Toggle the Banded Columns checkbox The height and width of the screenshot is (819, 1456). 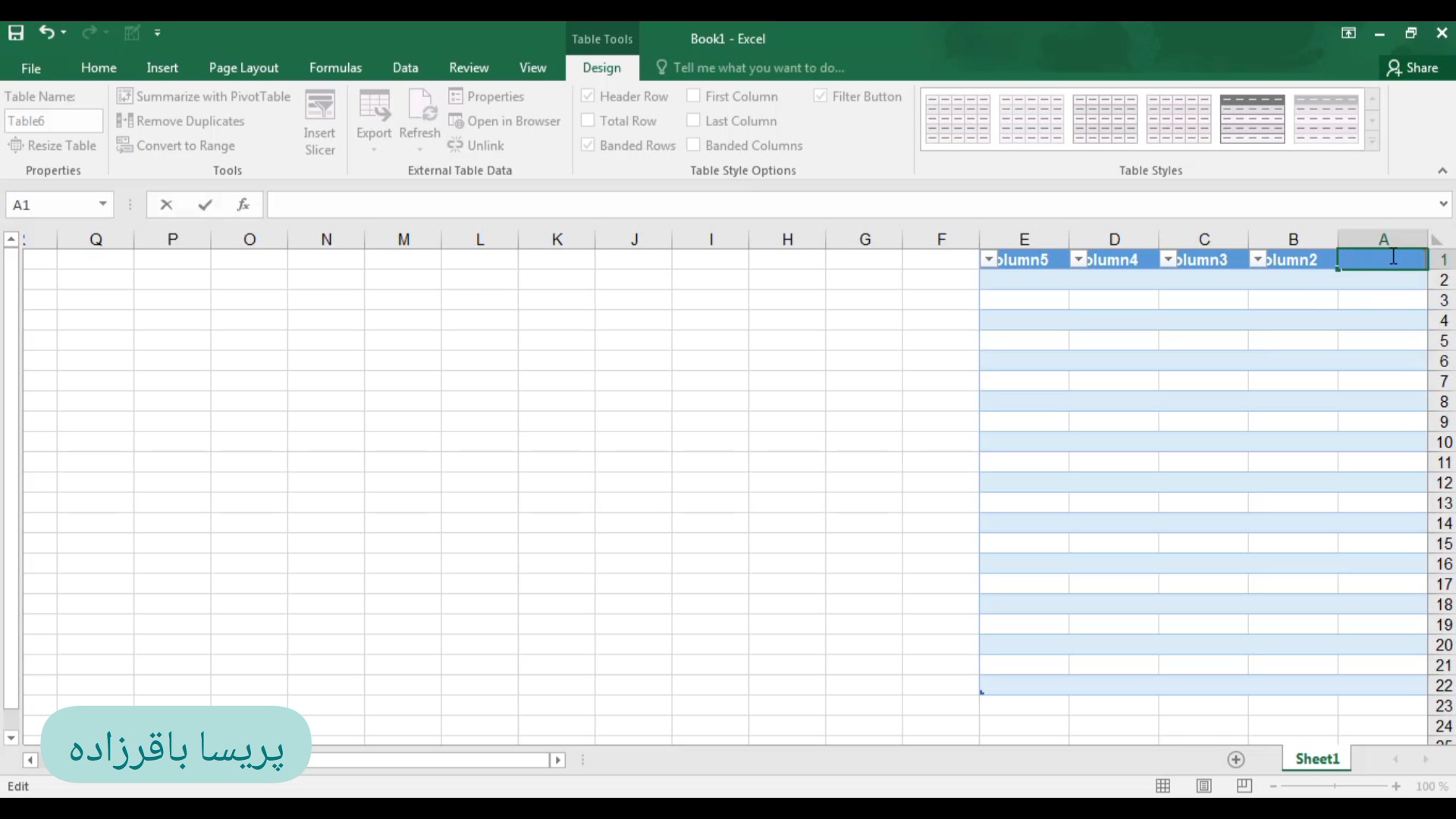[x=693, y=145]
